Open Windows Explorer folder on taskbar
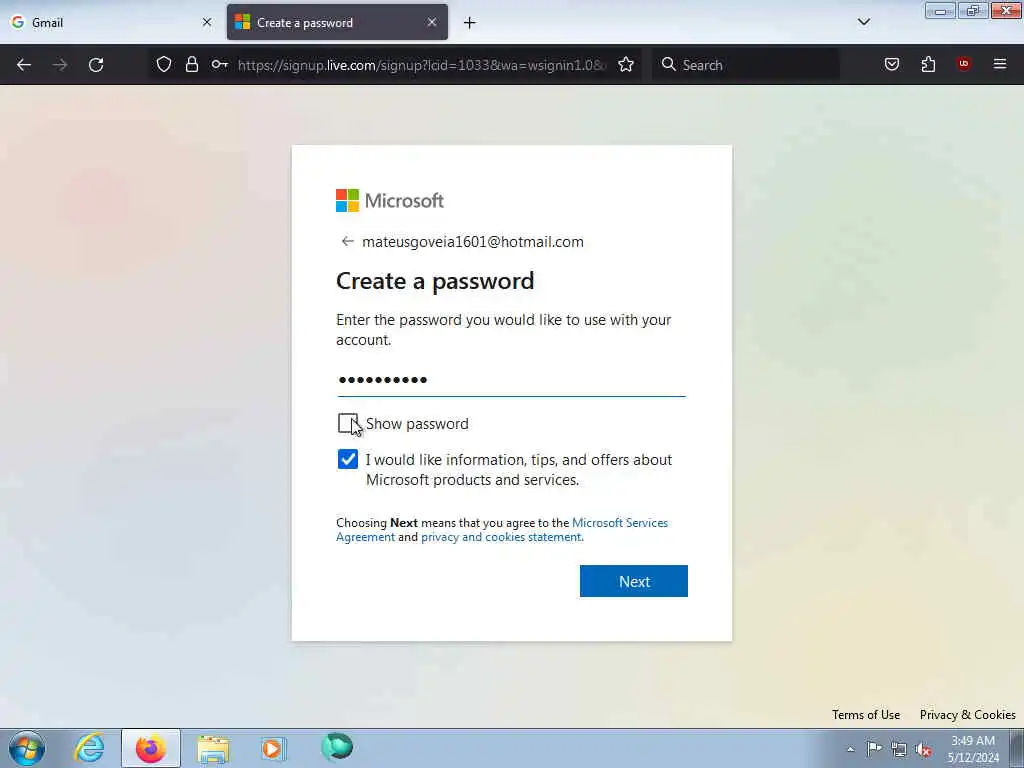Viewport: 1024px width, 768px height. [213, 749]
